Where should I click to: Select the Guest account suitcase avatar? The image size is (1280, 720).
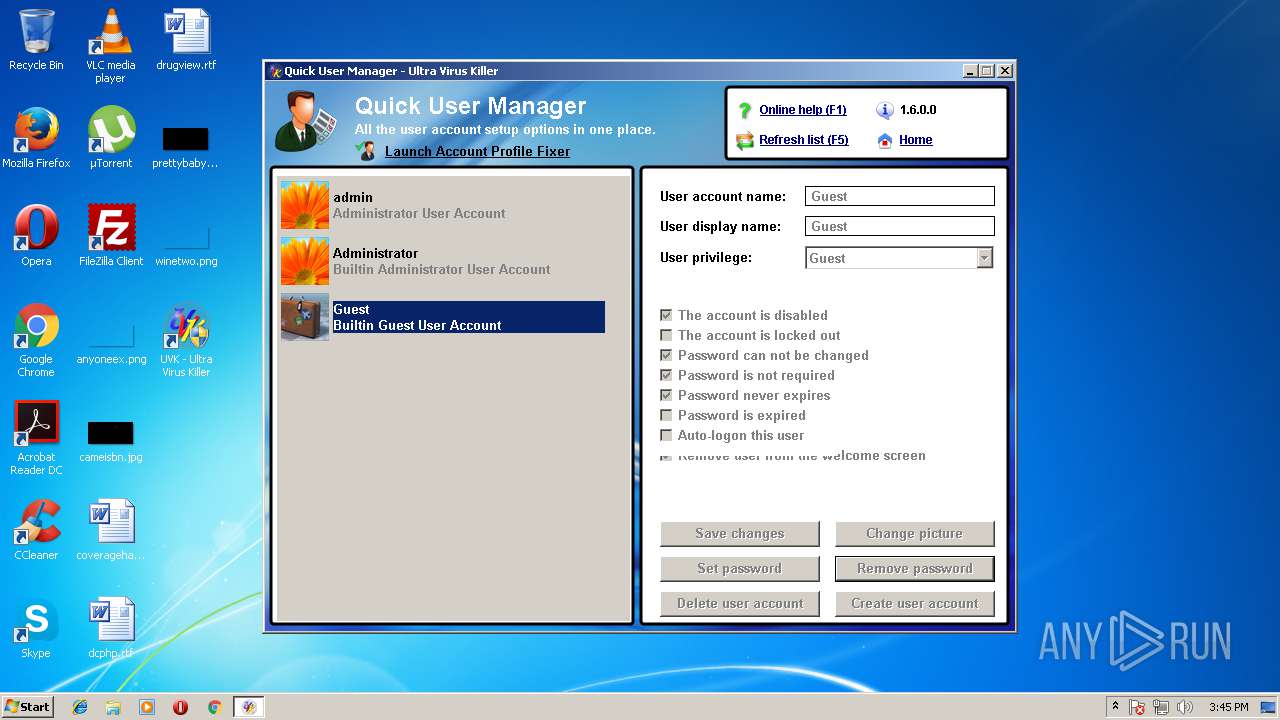pos(305,317)
